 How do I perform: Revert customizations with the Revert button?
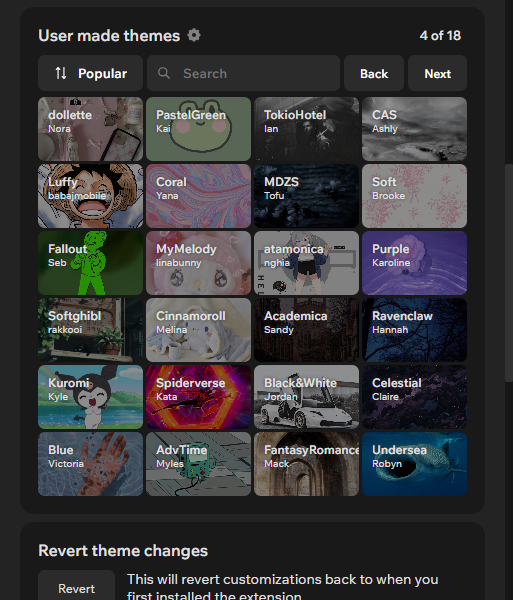point(77,587)
